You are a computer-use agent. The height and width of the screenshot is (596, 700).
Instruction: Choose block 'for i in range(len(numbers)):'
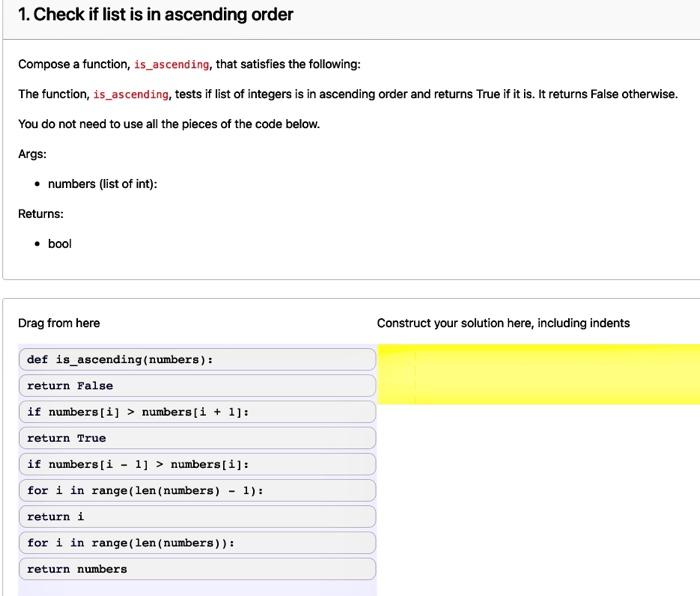197,543
